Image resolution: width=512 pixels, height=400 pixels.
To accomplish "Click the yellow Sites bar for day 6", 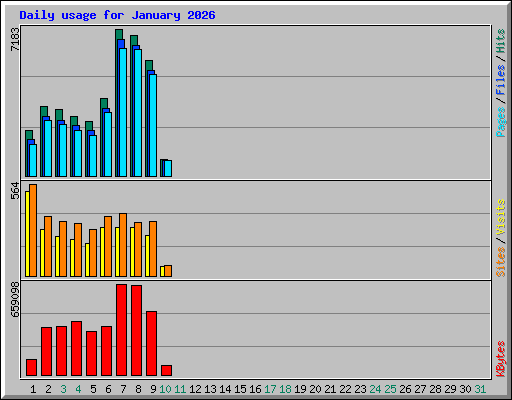I will [x=102, y=252].
